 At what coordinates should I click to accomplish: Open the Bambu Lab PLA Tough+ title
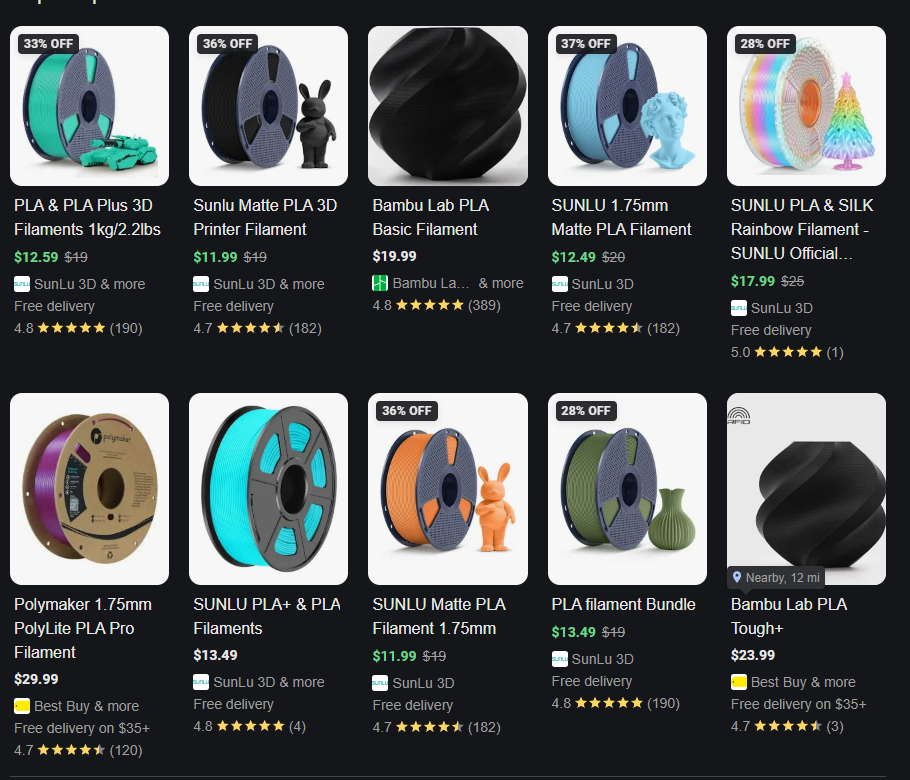789,616
